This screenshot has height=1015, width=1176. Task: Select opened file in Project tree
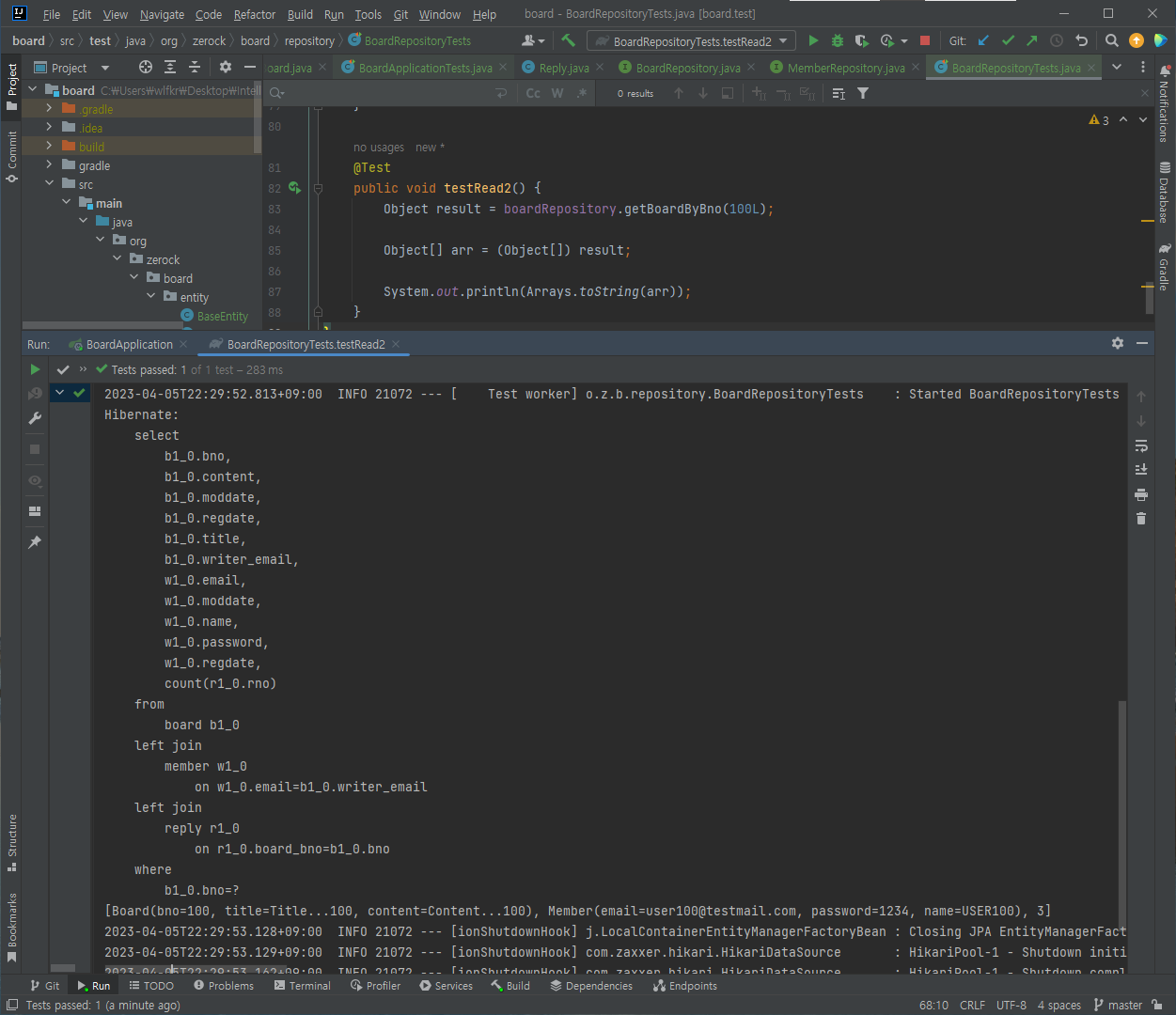click(146, 67)
